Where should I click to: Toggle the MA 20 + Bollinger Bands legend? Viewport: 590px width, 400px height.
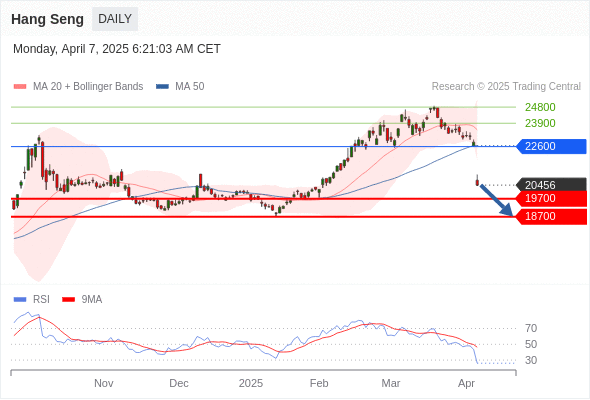click(x=78, y=87)
